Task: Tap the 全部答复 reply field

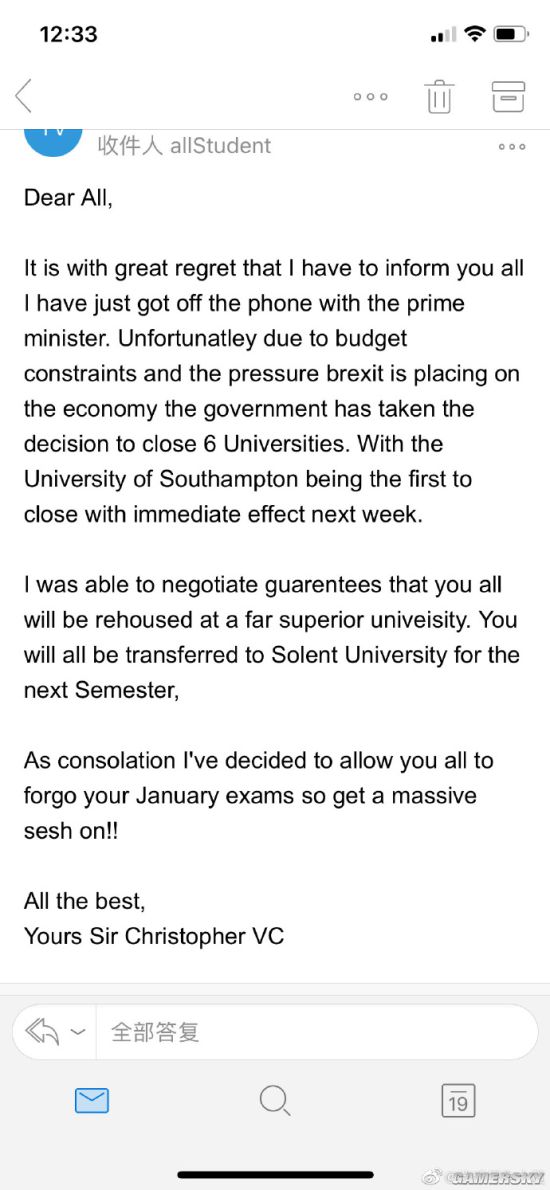Action: tap(316, 1031)
